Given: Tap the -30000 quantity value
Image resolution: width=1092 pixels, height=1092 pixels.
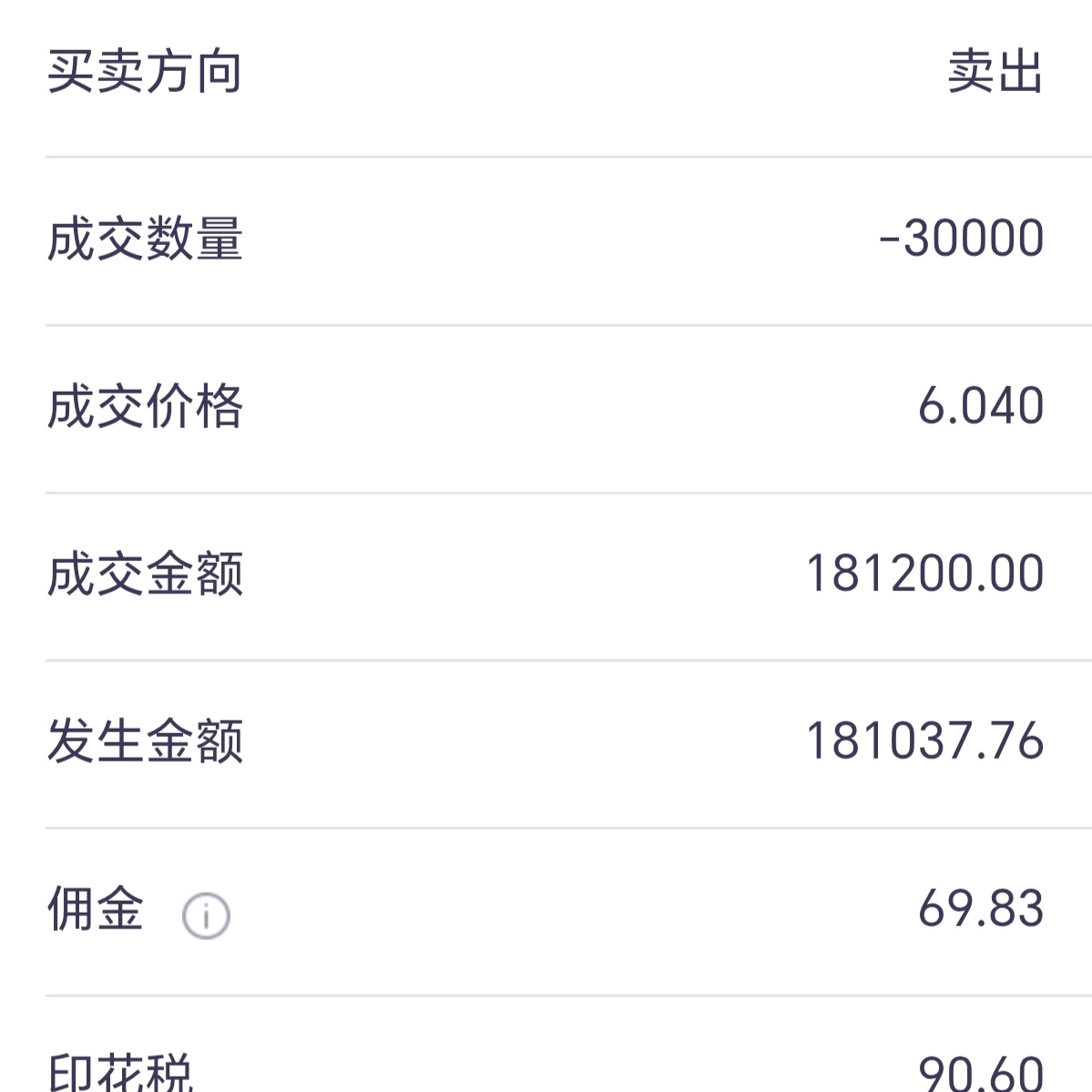Looking at the screenshot, I should (x=961, y=239).
